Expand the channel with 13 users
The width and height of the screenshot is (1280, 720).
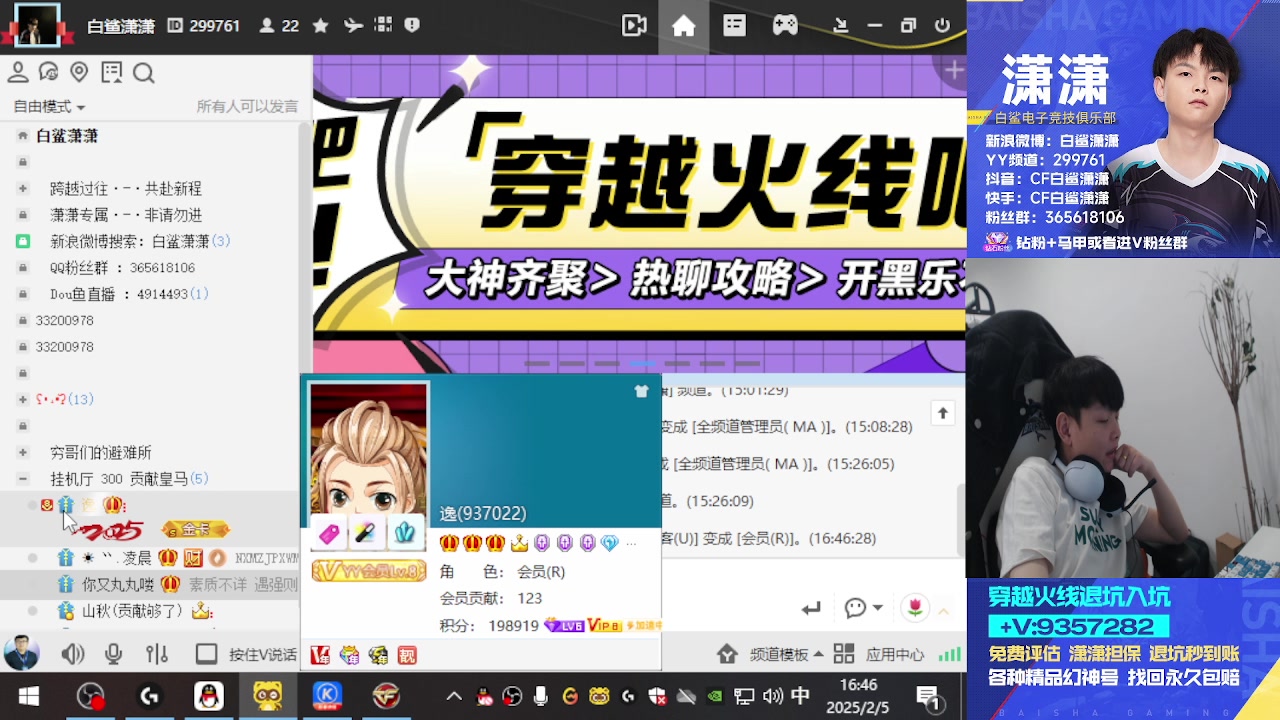(22, 399)
